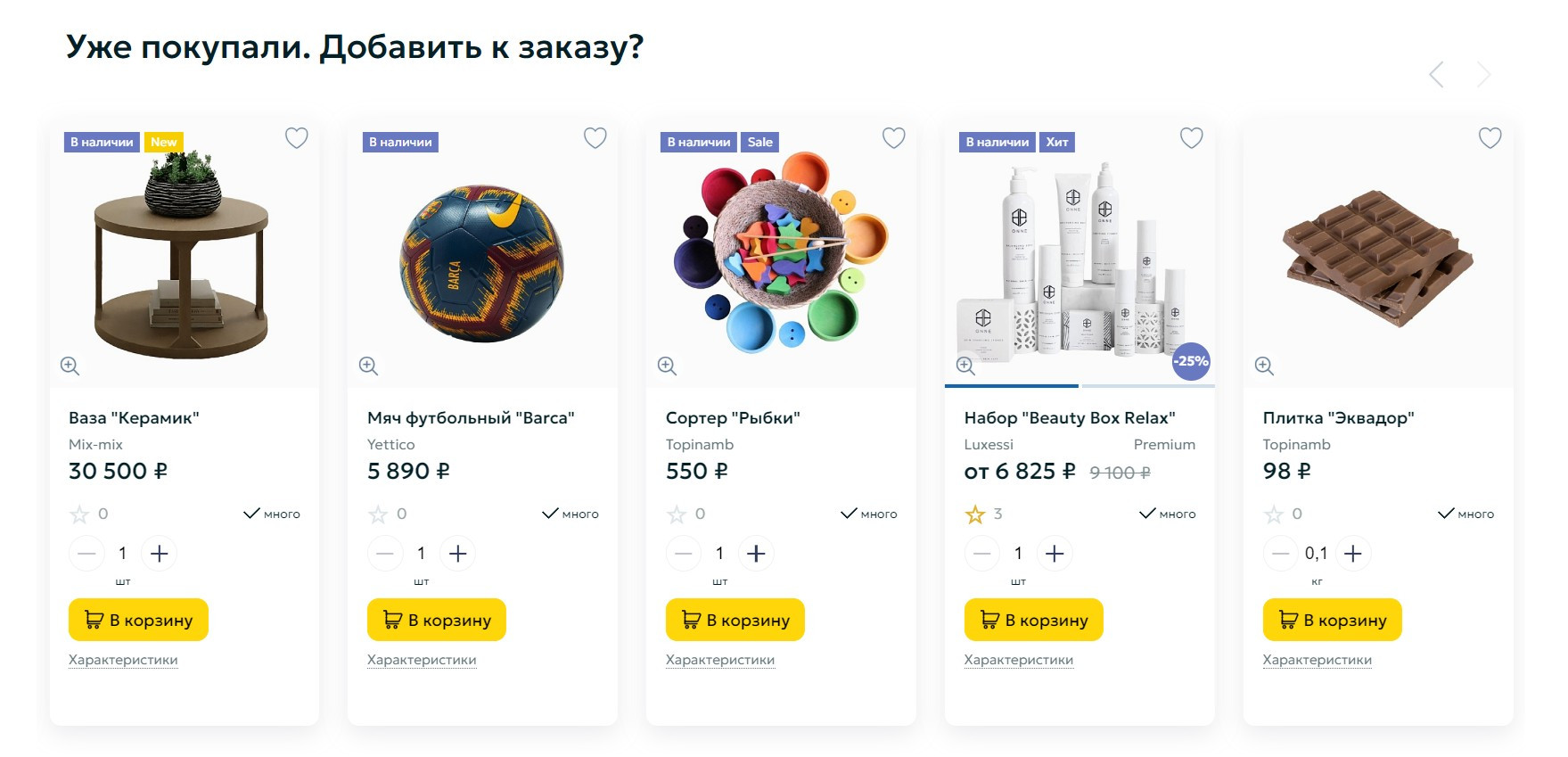The image size is (1568, 757).
Task: Favorite the Мяч футбольный "Barca" with the heart
Action: tap(595, 138)
